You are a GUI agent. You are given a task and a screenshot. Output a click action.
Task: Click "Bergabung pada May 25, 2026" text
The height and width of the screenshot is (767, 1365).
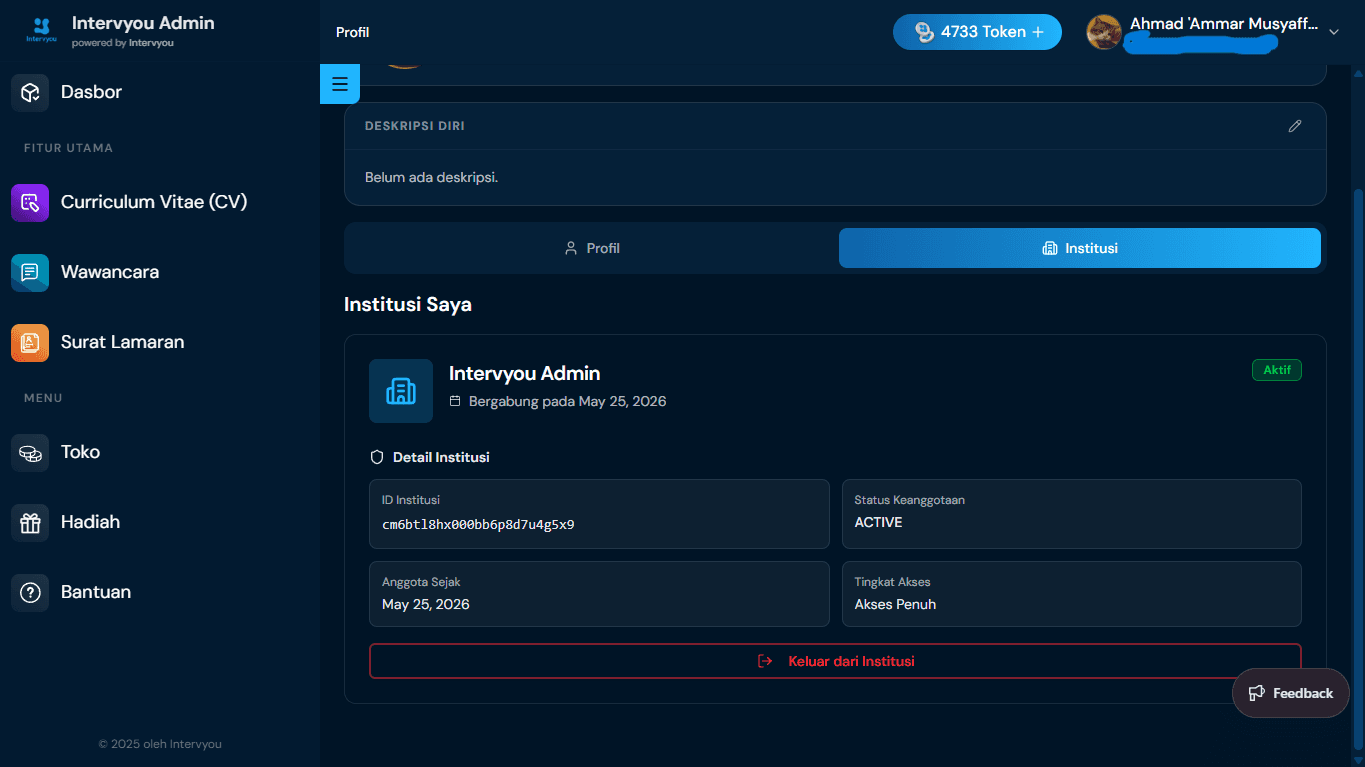coord(567,401)
